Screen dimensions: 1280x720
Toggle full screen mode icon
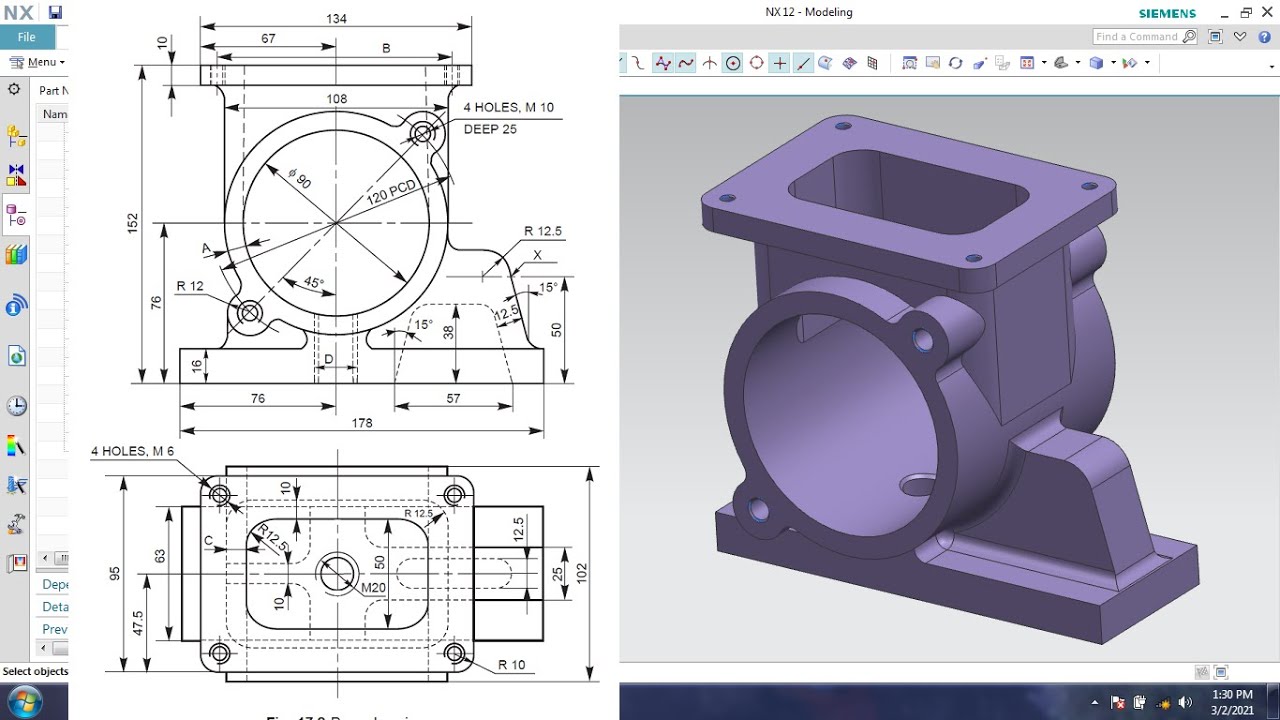1216,37
